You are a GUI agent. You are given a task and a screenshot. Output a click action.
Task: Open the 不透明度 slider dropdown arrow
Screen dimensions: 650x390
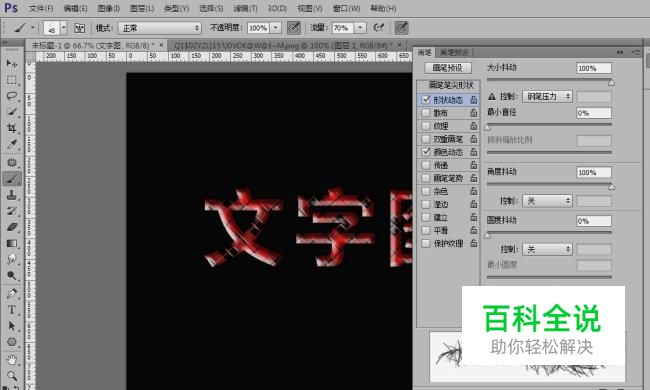(x=276, y=28)
